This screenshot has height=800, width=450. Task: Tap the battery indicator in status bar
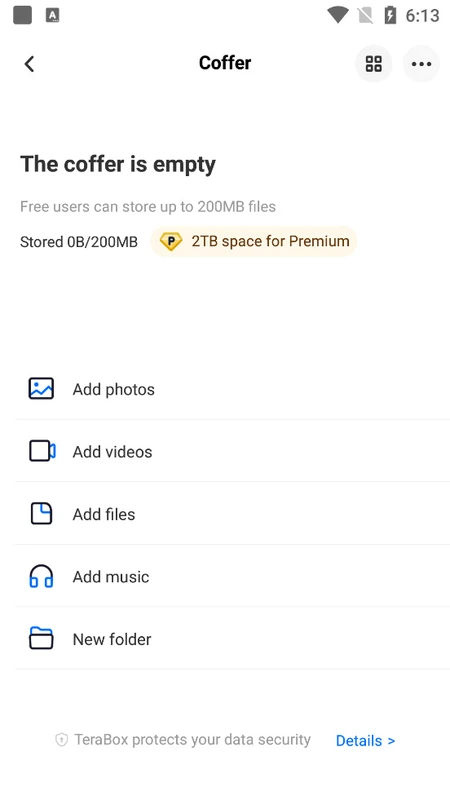[x=390, y=15]
